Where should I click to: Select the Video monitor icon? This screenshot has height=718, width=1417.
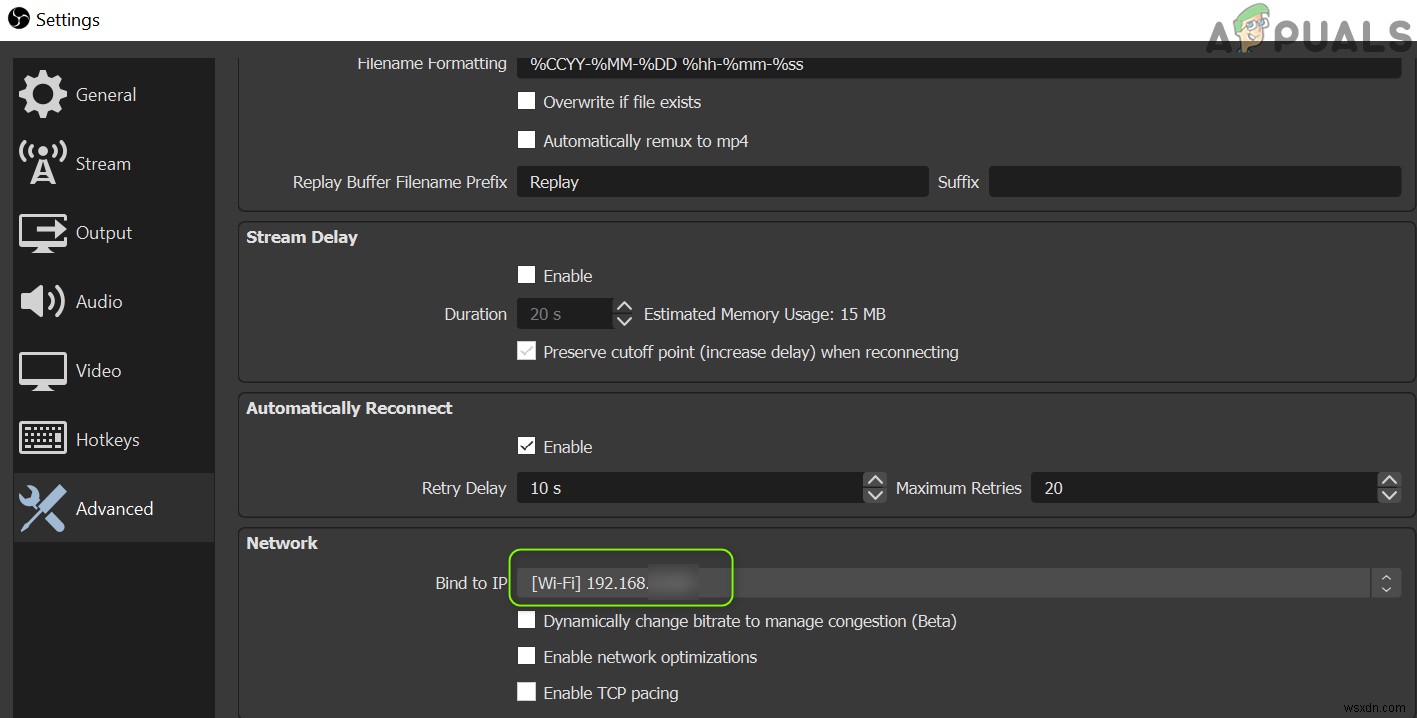pos(42,370)
